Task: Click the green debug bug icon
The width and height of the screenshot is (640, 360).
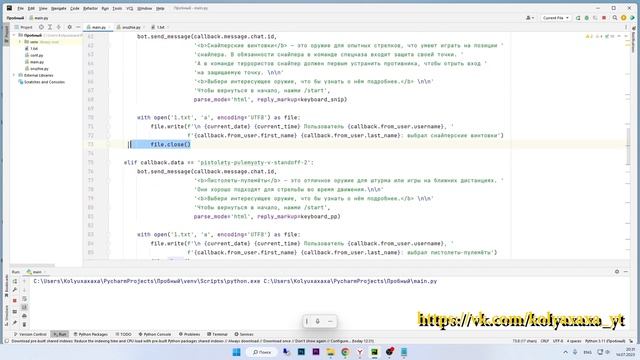Action: (587, 18)
